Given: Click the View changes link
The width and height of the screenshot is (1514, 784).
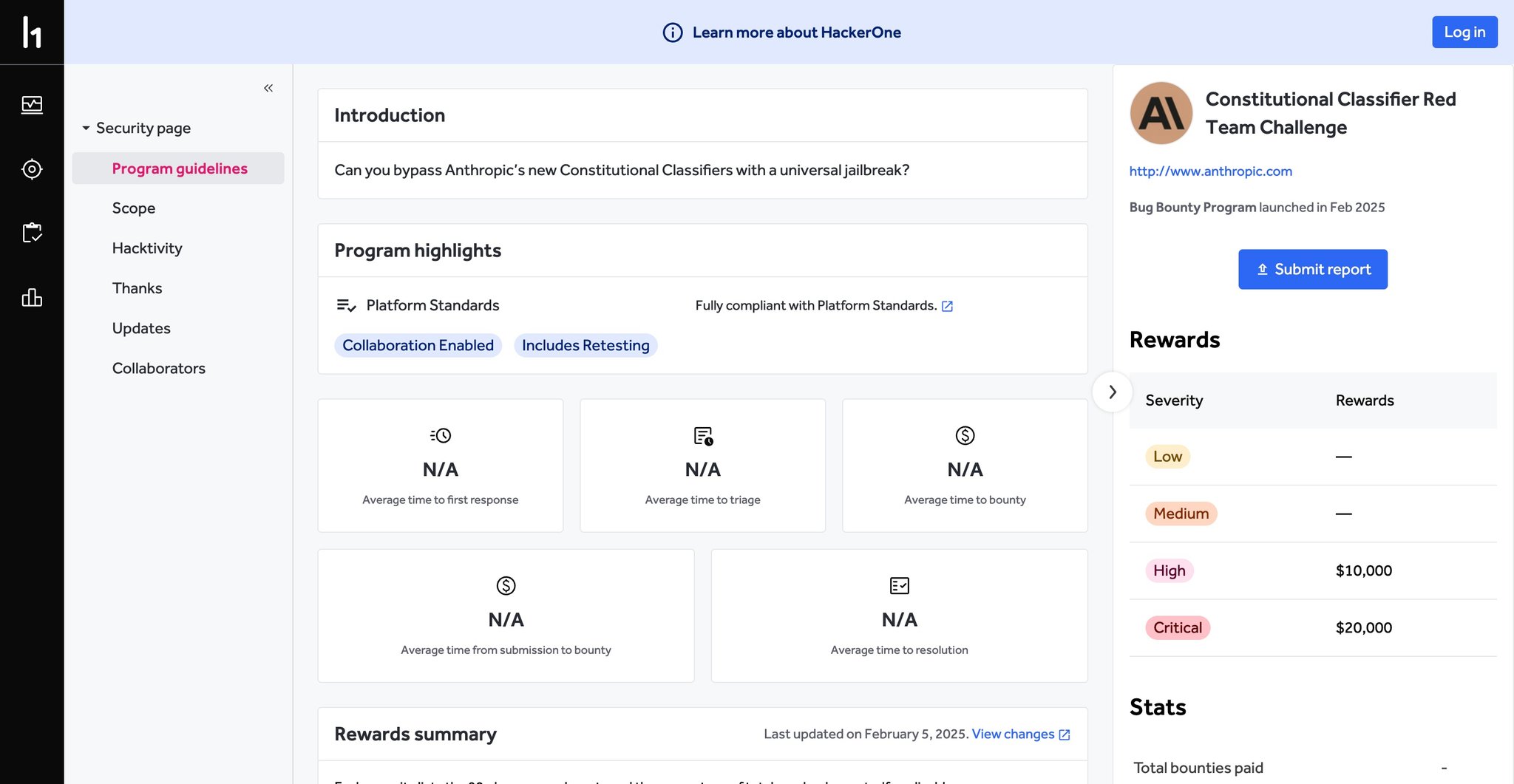Looking at the screenshot, I should click(1013, 734).
